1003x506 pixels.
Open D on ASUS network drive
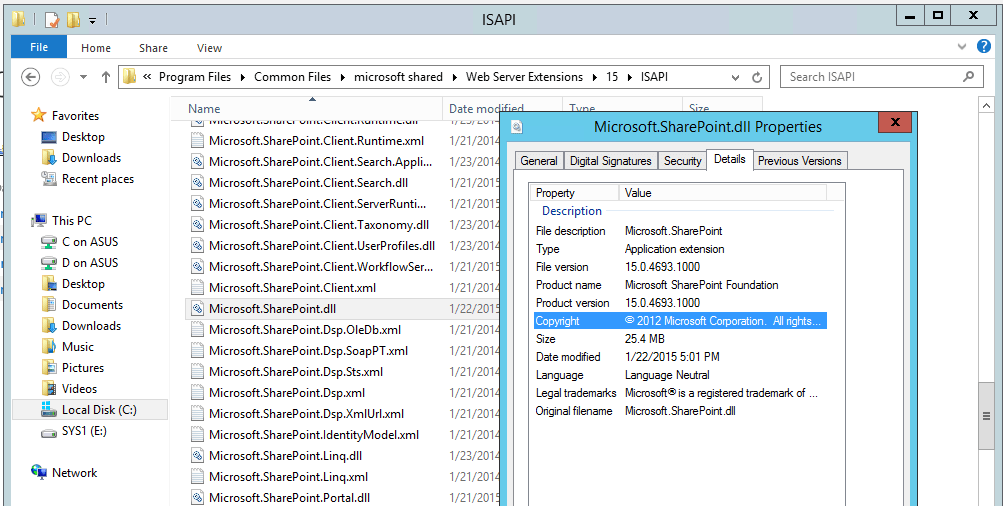tap(90, 263)
